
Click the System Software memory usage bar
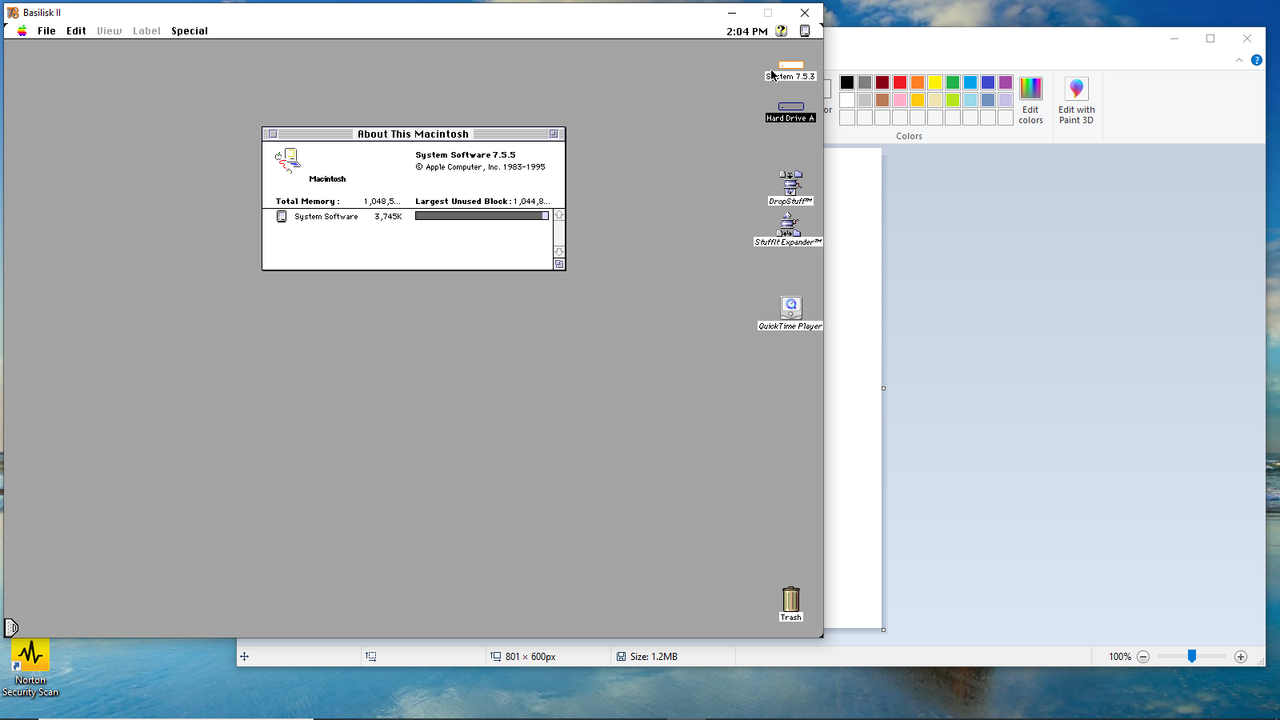(x=482, y=216)
